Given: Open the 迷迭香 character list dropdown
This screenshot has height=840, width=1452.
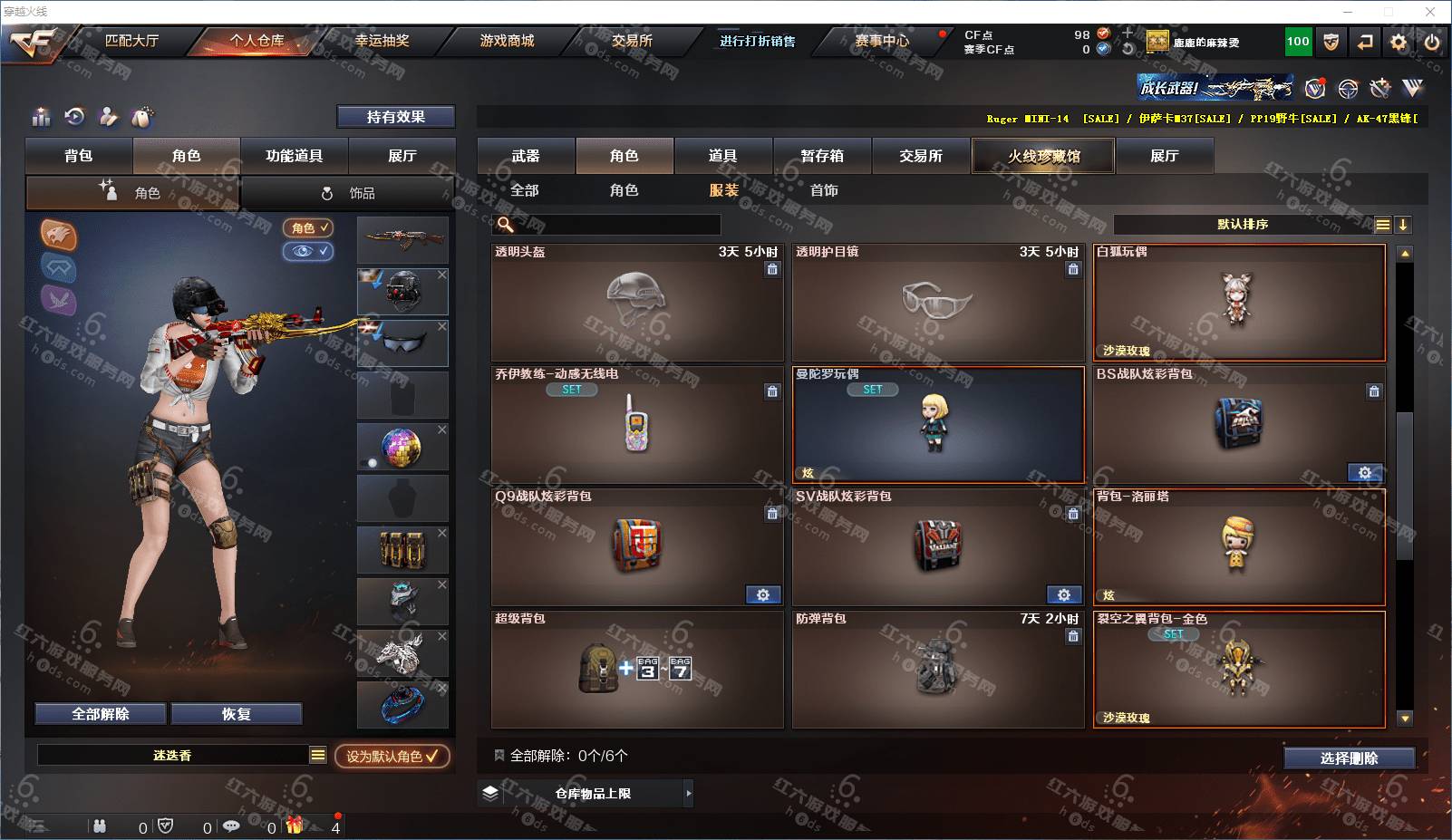Looking at the screenshot, I should [x=317, y=755].
